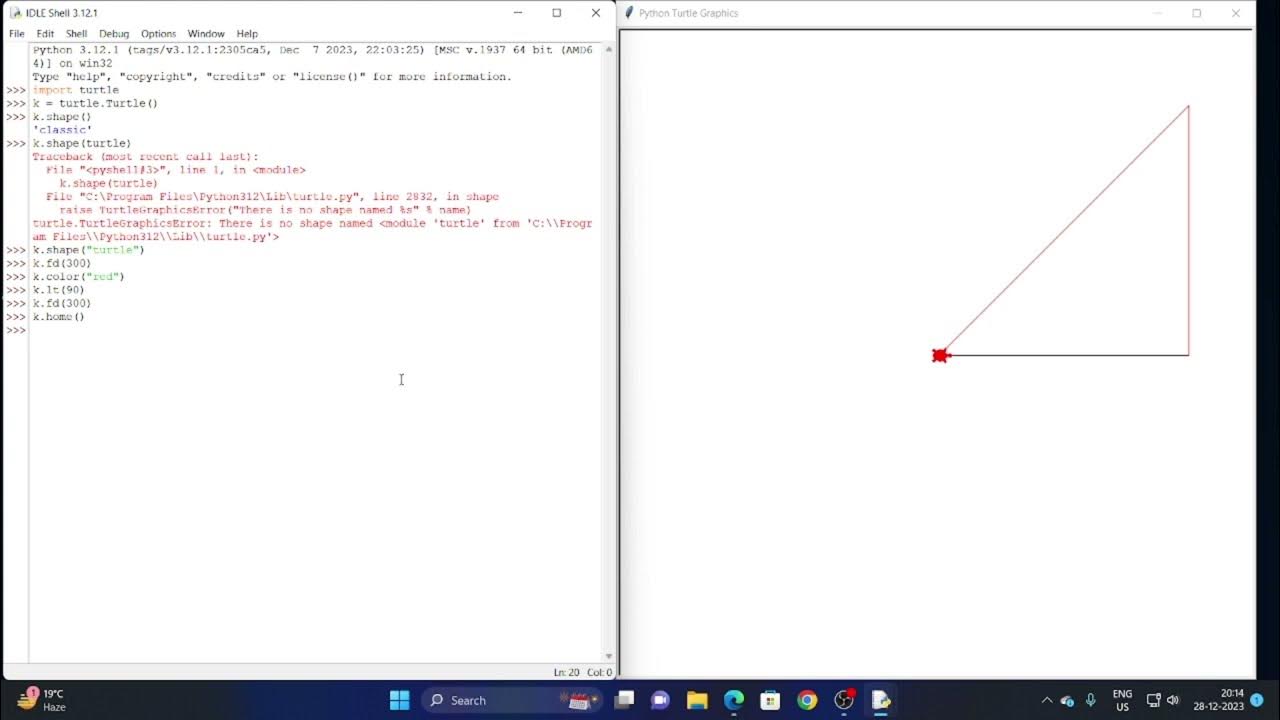Click the Col: 0 status bar indicator
The width and height of the screenshot is (1280, 720).
[599, 672]
